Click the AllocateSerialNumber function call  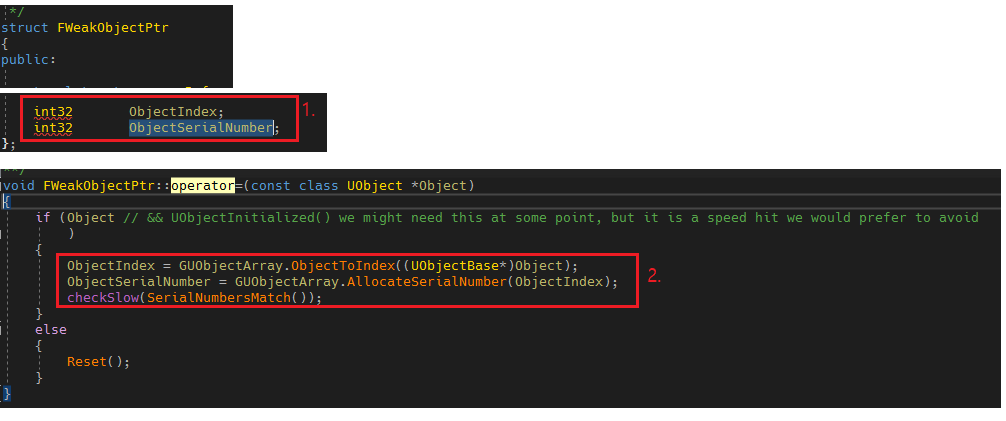[x=427, y=282]
